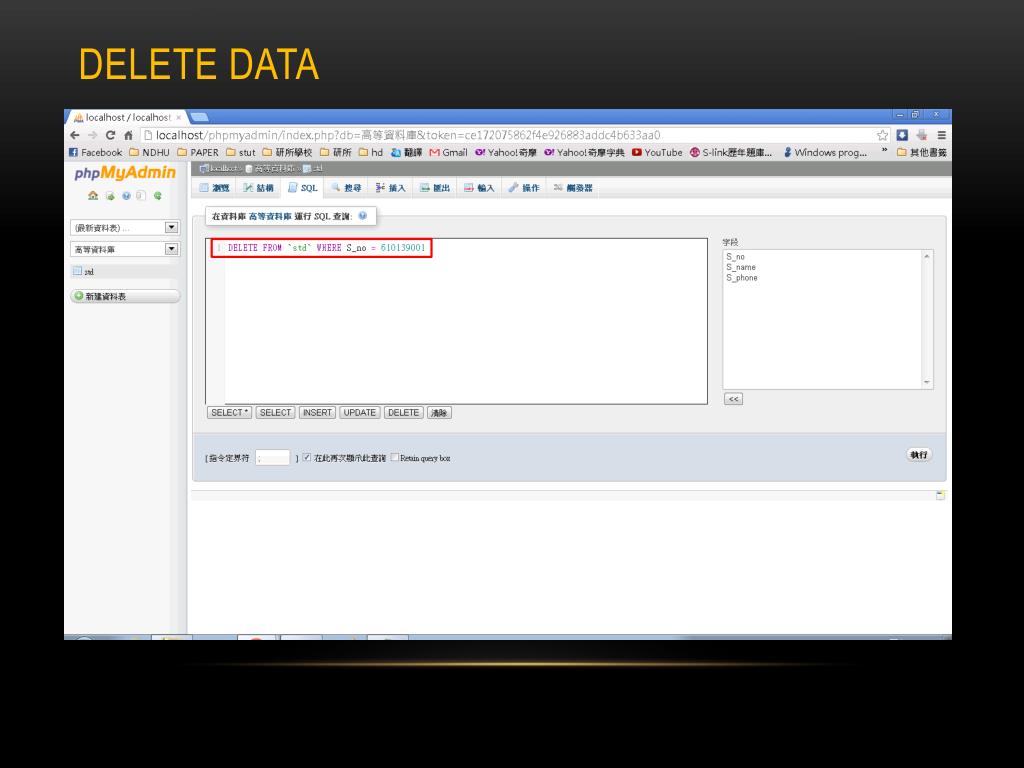Image resolution: width=1024 pixels, height=768 pixels.
Task: Select S_name in the 字段 list
Action: click(x=741, y=267)
